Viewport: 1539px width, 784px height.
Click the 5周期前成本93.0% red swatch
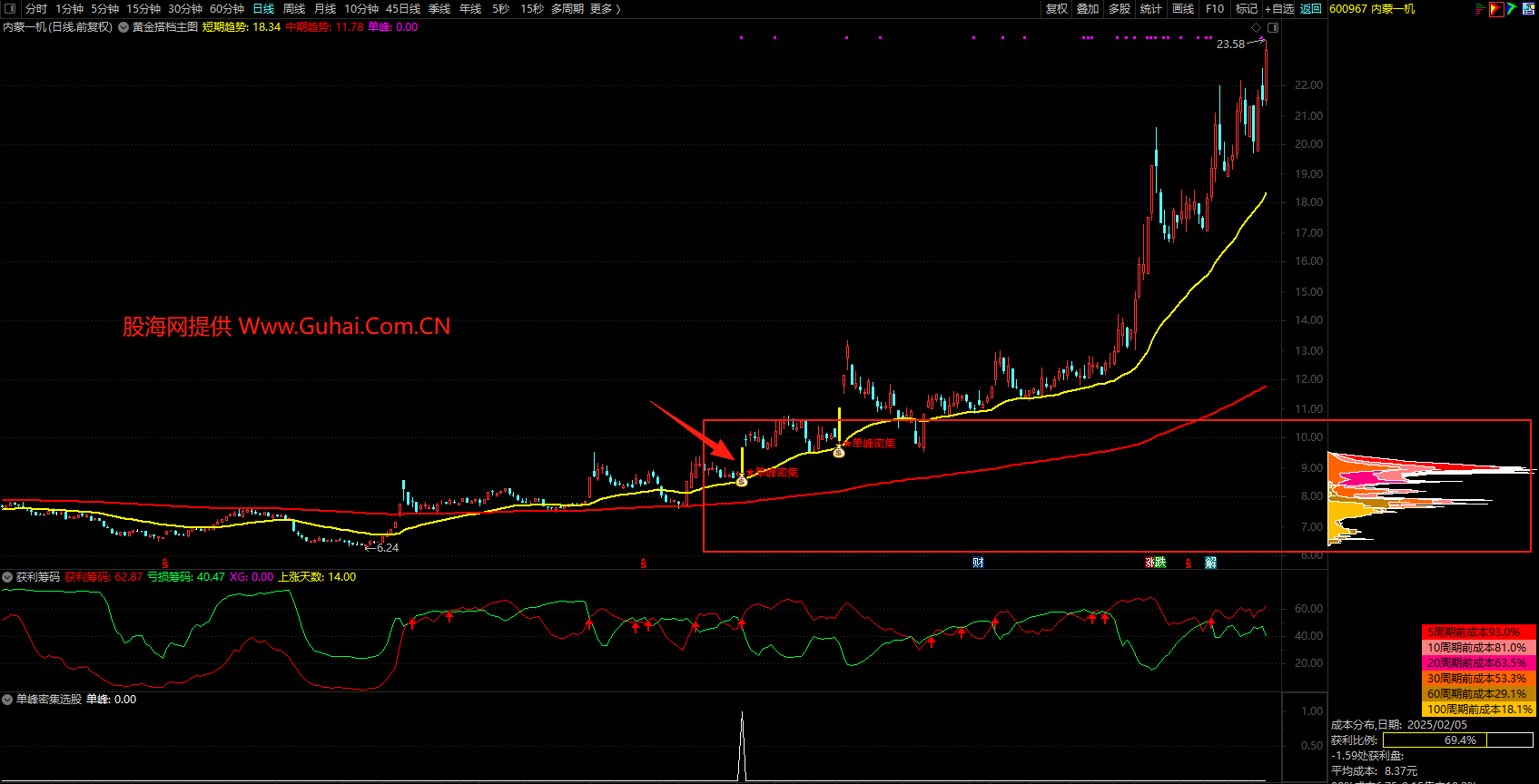[x=1479, y=632]
